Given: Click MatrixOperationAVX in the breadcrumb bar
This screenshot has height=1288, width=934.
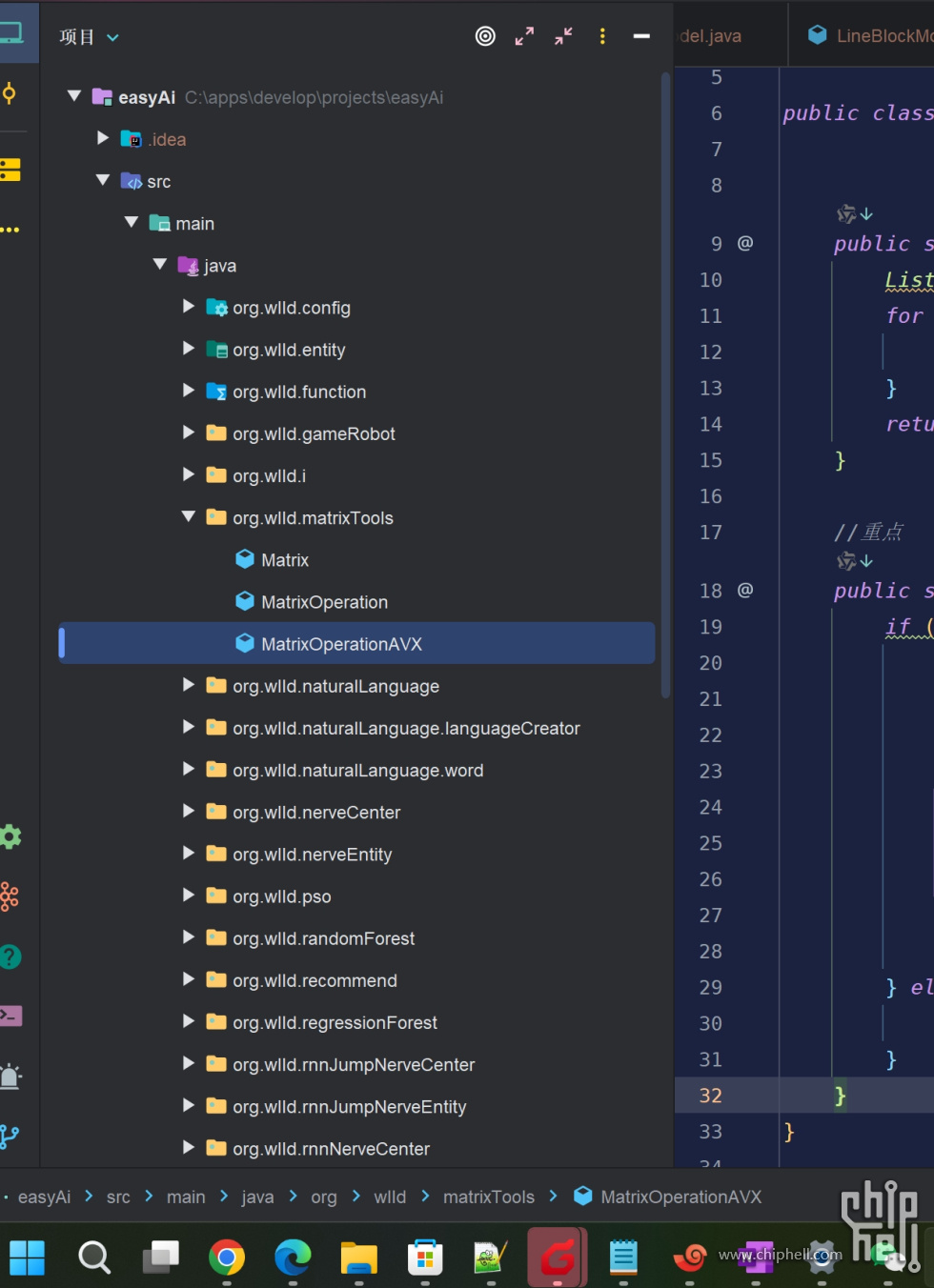Looking at the screenshot, I should (x=680, y=1197).
